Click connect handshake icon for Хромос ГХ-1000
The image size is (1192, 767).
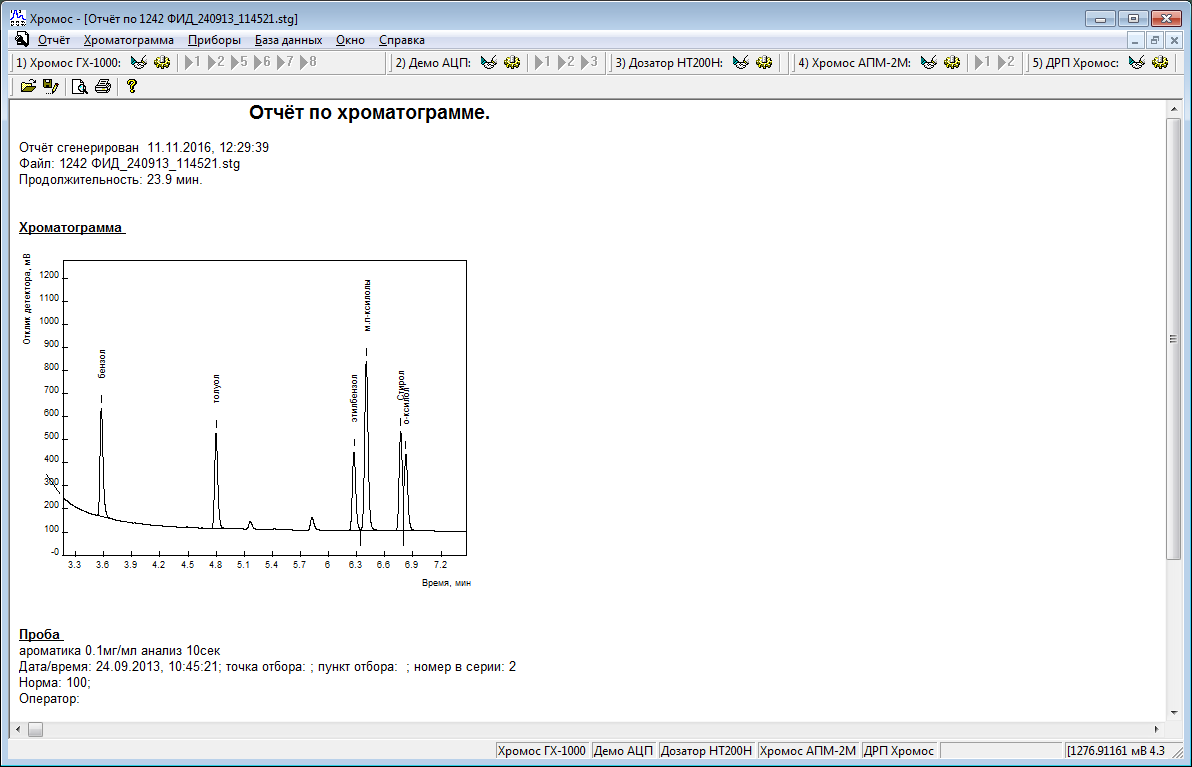pyautogui.click(x=139, y=63)
